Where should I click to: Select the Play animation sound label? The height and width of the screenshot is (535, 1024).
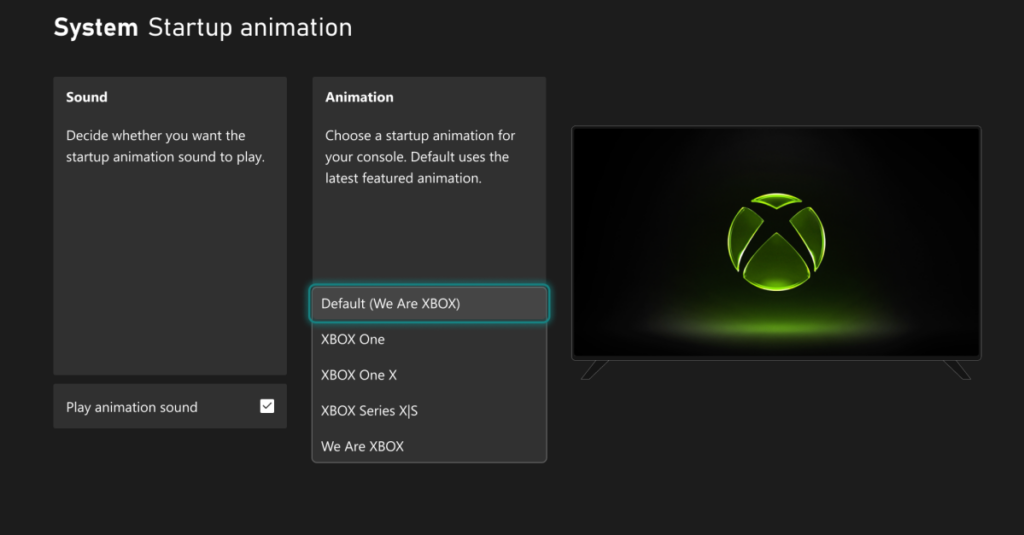coord(131,407)
